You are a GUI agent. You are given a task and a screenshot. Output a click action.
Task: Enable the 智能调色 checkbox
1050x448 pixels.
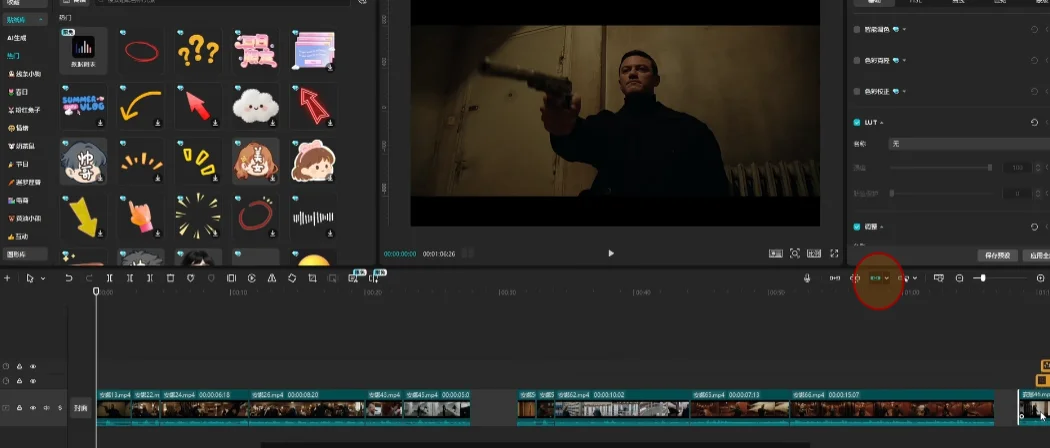[856, 29]
